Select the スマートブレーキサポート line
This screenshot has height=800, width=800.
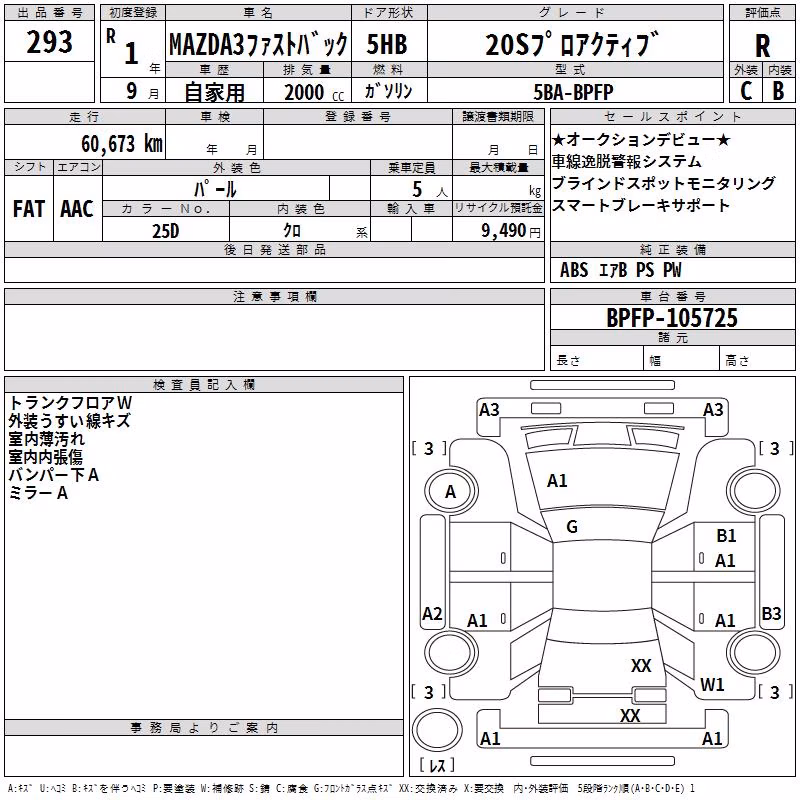point(641,205)
